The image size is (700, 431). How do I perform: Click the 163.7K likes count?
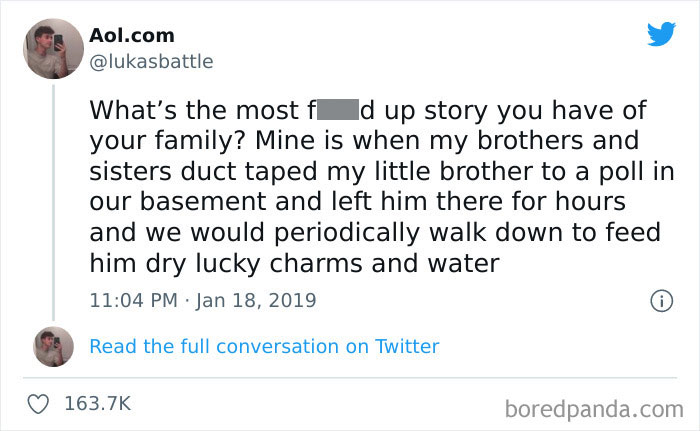[x=97, y=403]
